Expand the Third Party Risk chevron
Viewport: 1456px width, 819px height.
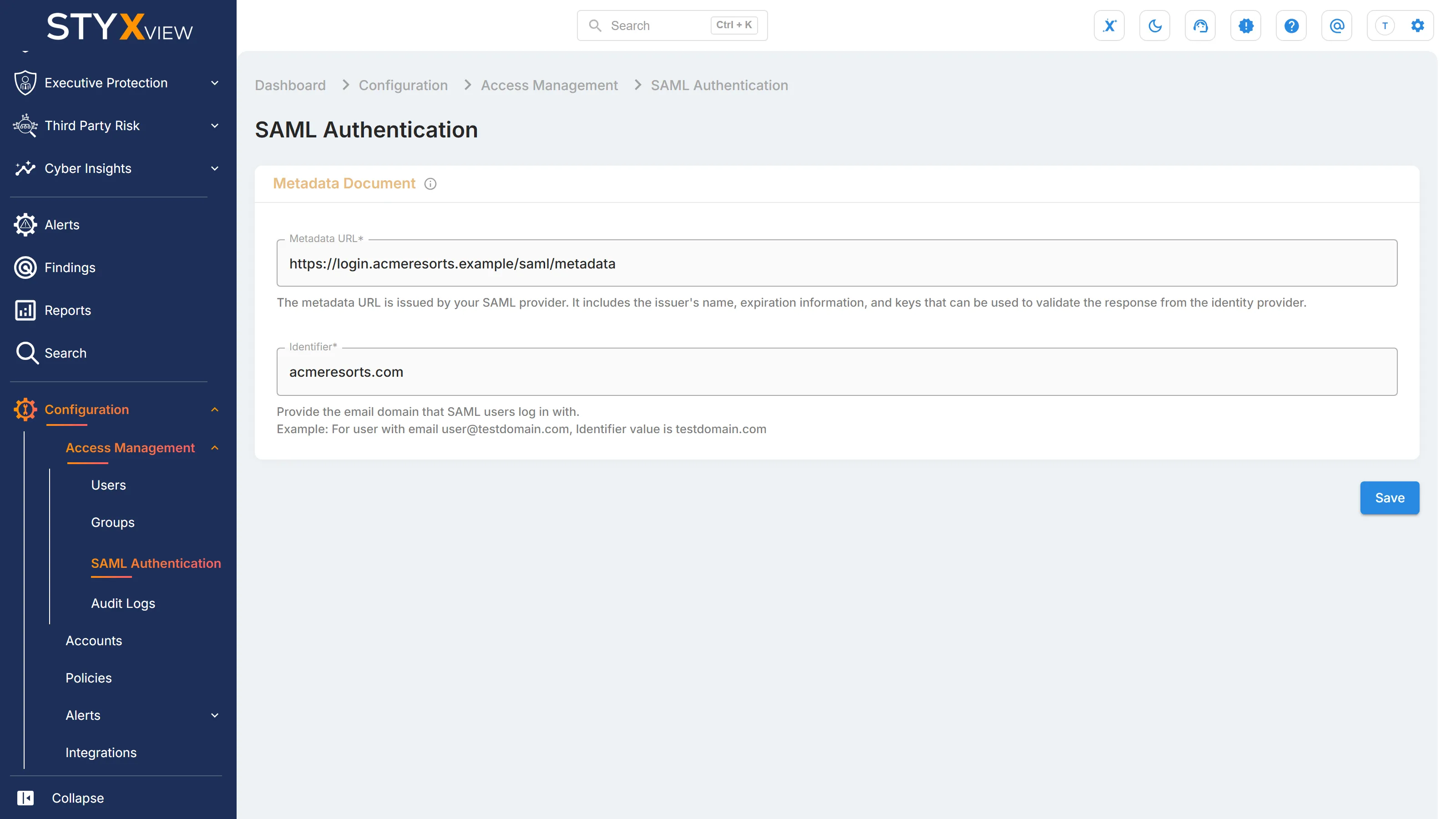(x=215, y=126)
